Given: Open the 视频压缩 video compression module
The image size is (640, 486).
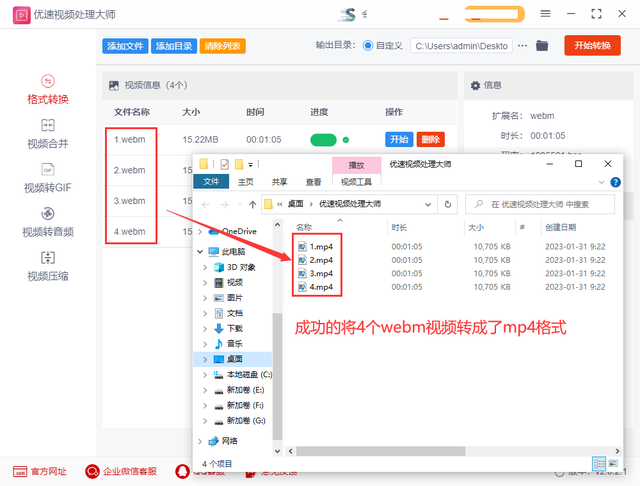Looking at the screenshot, I should click(x=48, y=267).
